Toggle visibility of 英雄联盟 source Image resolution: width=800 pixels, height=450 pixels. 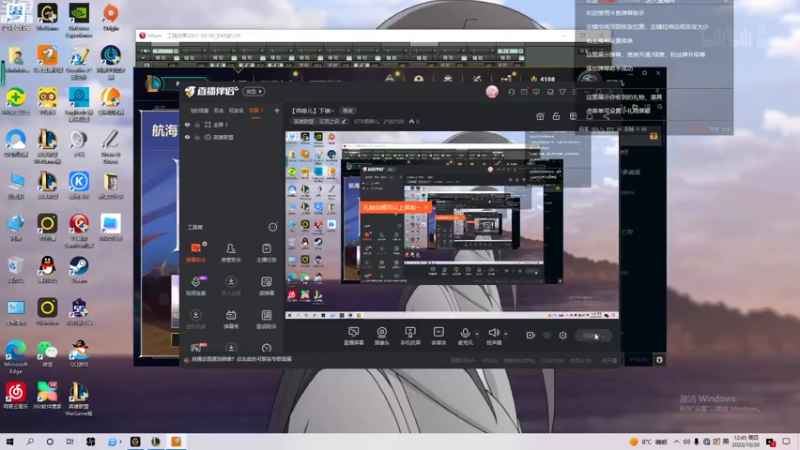pos(187,137)
